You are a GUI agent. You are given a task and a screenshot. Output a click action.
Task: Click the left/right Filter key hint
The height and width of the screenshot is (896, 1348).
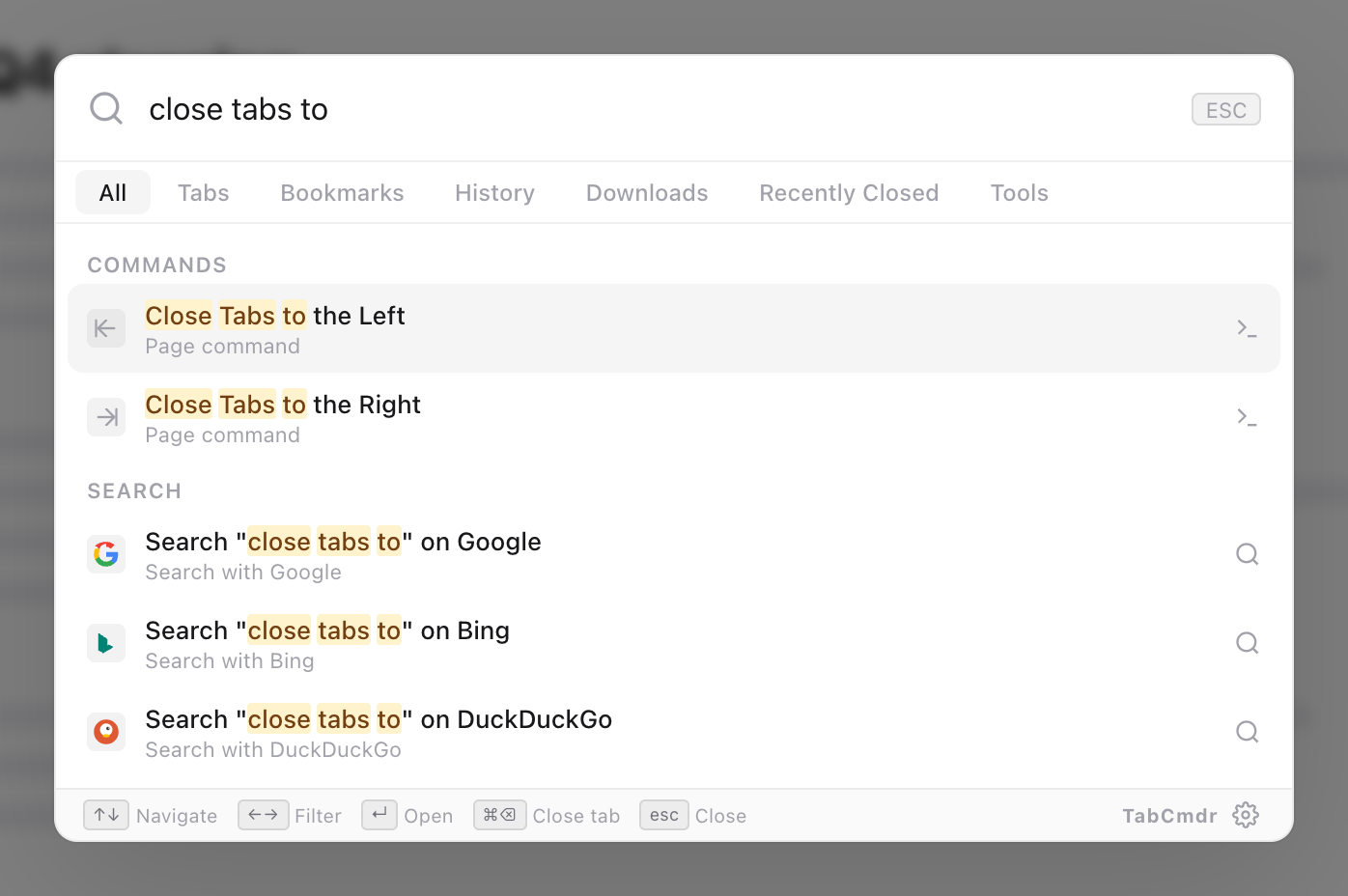(x=263, y=815)
